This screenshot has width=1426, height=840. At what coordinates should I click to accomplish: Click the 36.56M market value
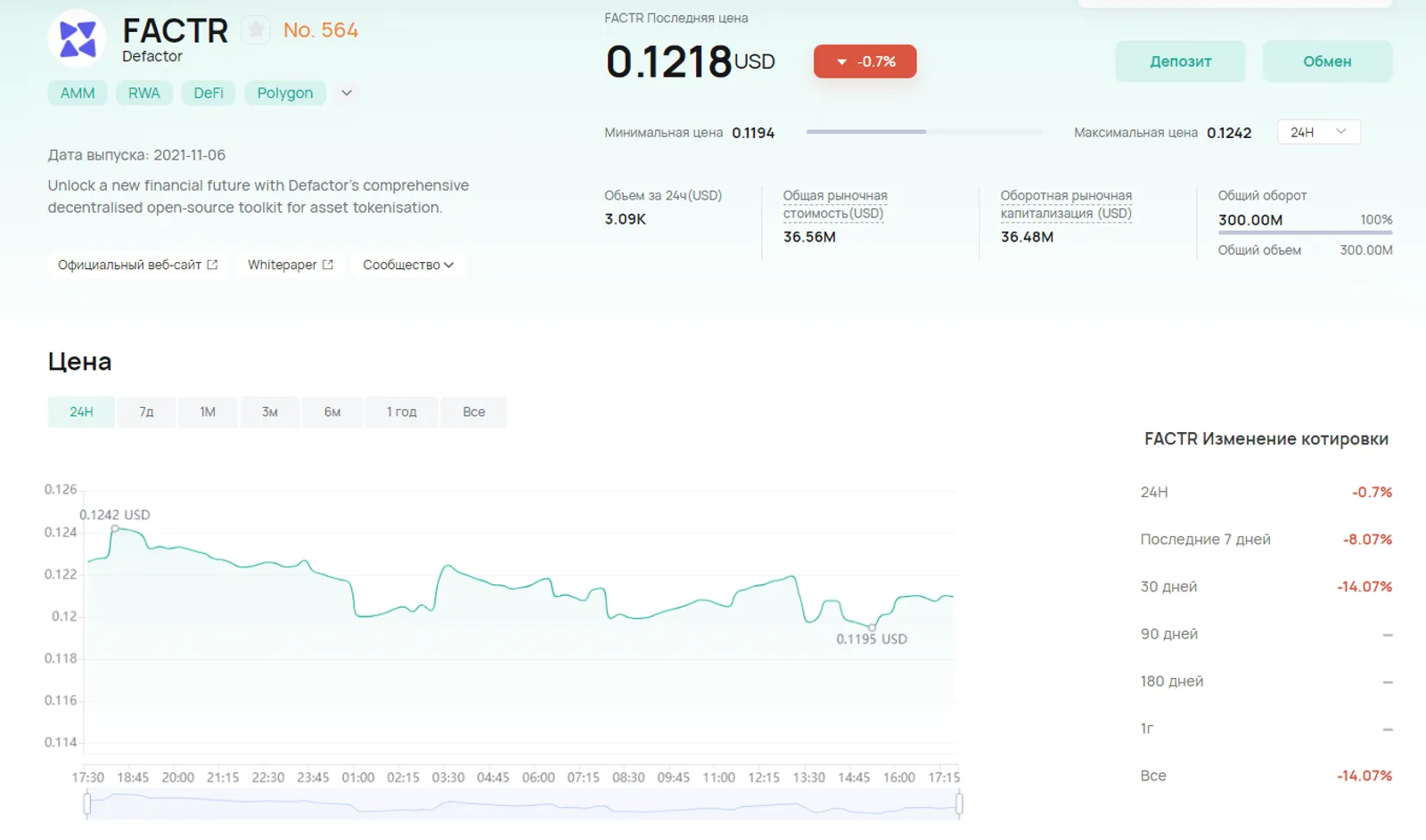tap(809, 237)
